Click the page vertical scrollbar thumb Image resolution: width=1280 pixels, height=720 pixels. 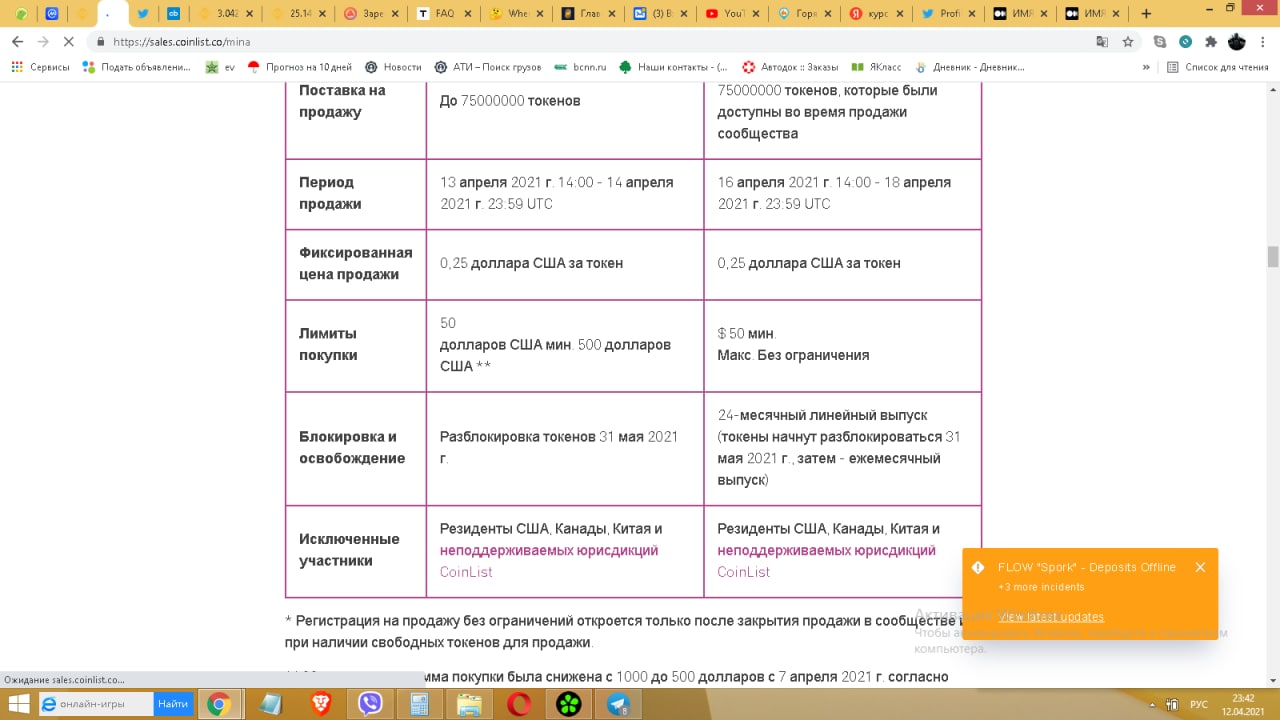point(1273,257)
